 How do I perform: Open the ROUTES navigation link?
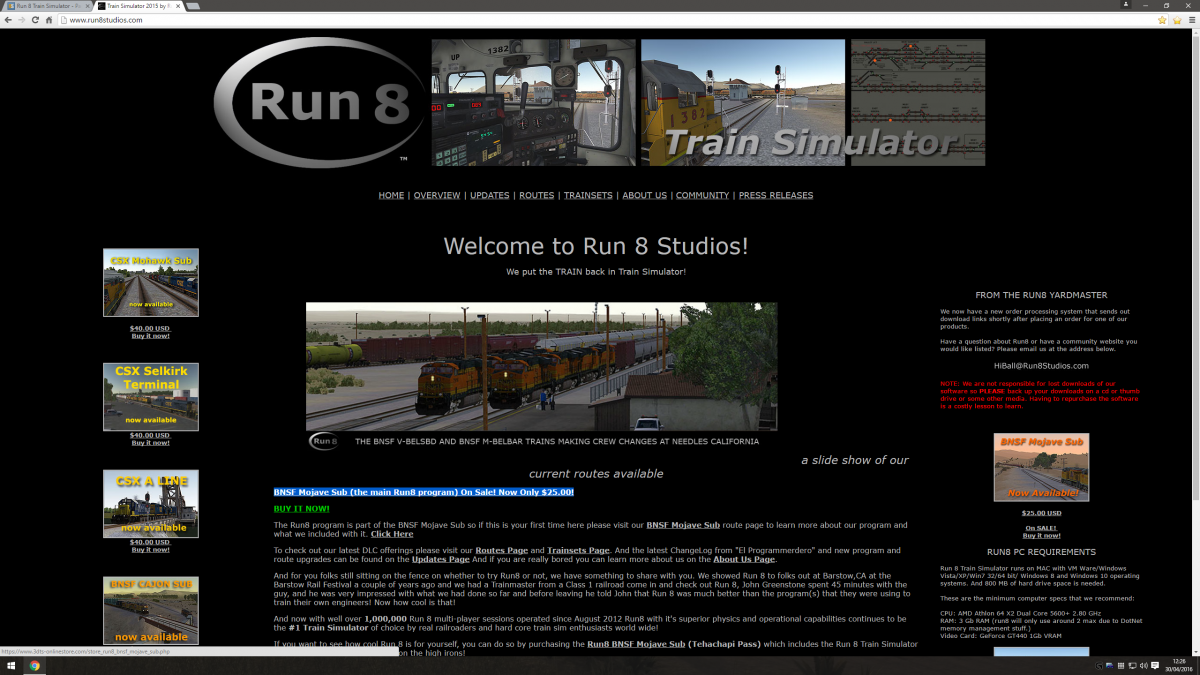pos(537,195)
